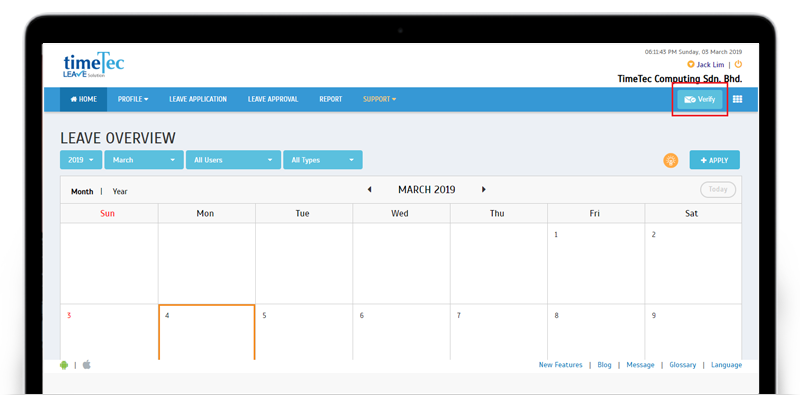Image resolution: width=800 pixels, height=395 pixels.
Task: Open the 2019 year dropdown
Action: point(81,160)
